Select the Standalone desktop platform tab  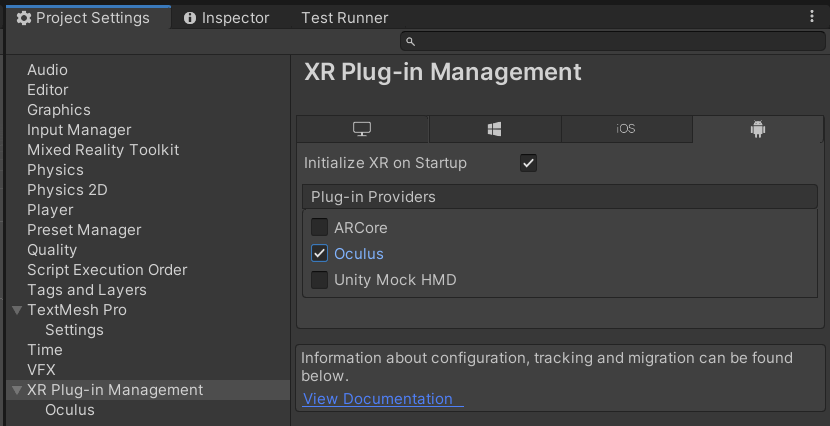click(x=362, y=130)
